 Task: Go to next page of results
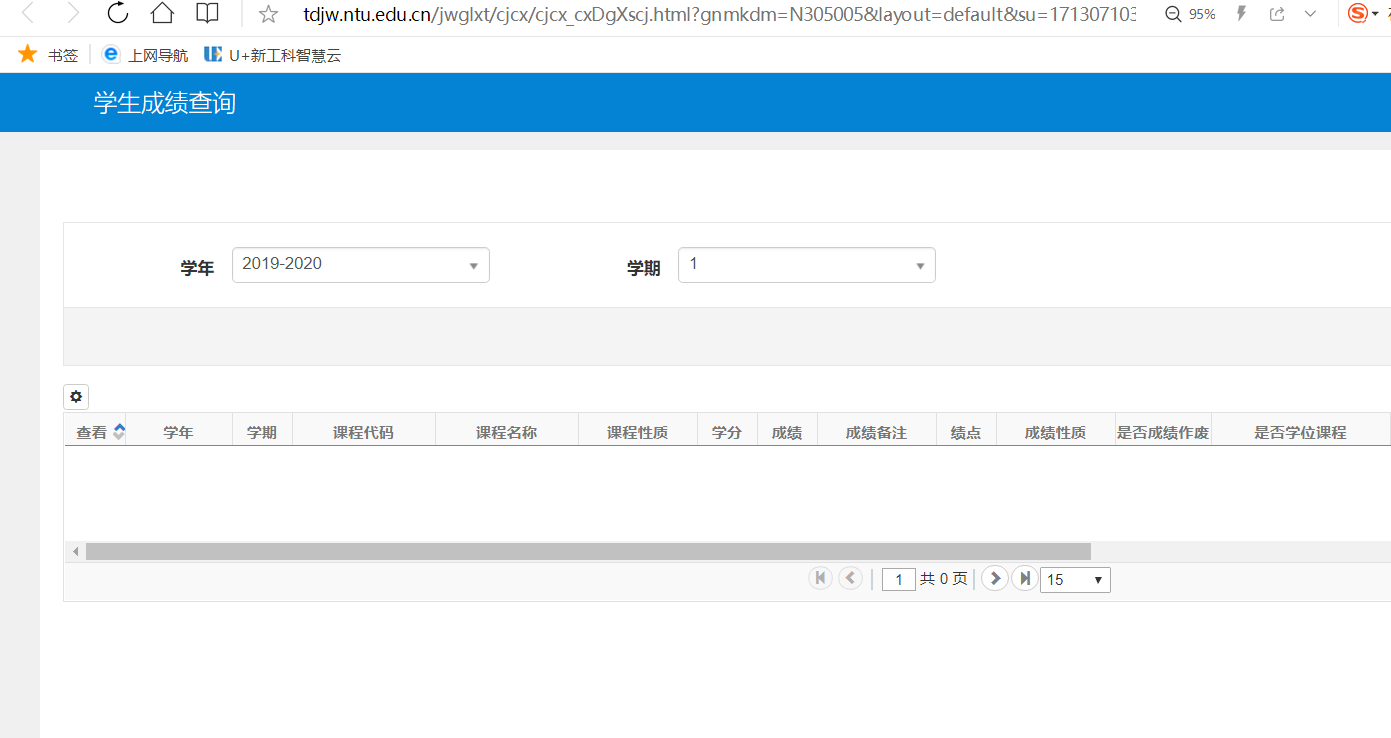[994, 578]
